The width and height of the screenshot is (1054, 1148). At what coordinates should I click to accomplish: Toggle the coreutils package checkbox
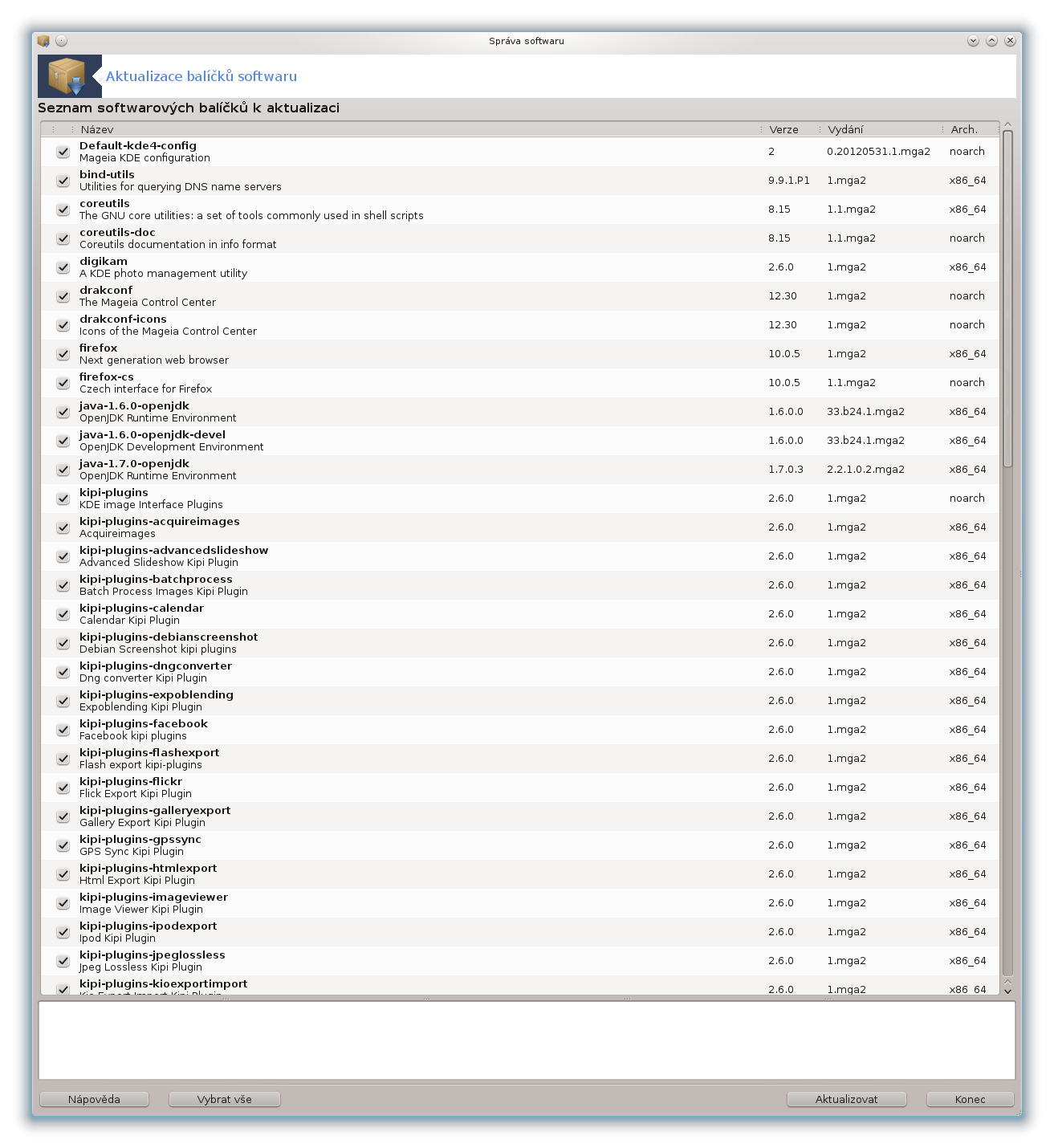63,210
